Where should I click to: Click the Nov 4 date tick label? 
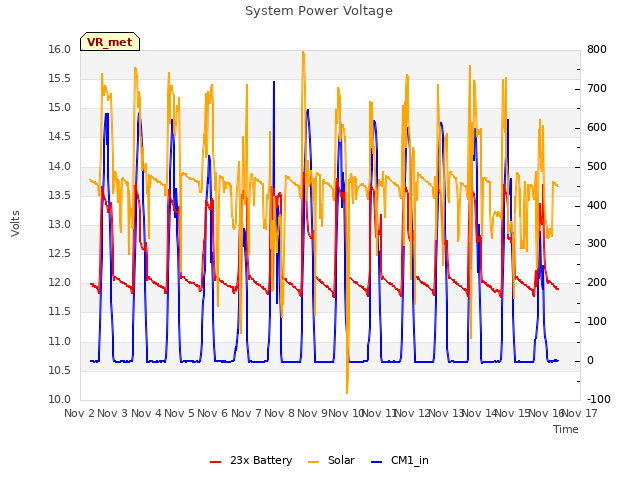click(146, 413)
